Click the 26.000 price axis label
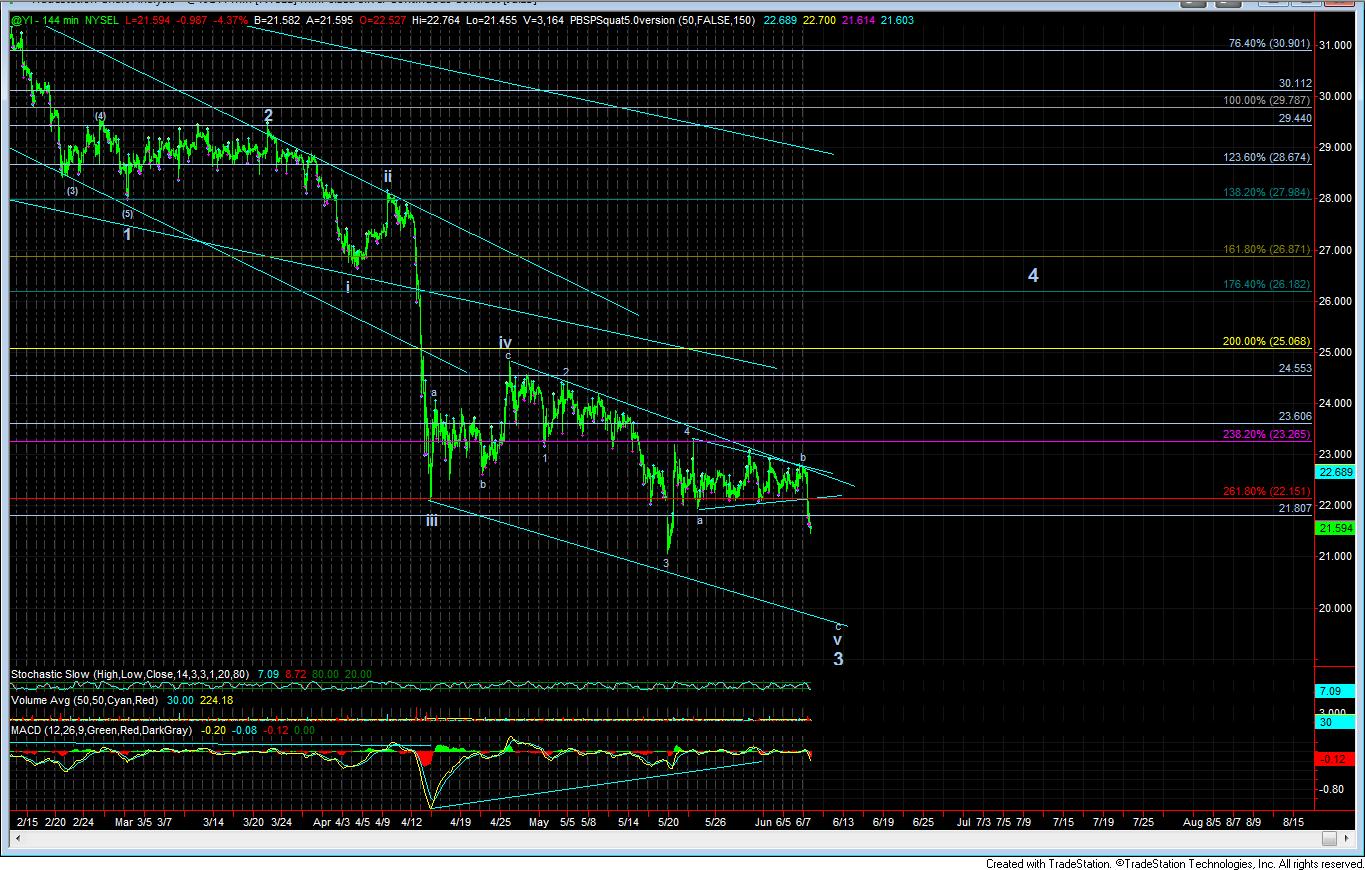This screenshot has width=1365, height=870. (x=1337, y=301)
